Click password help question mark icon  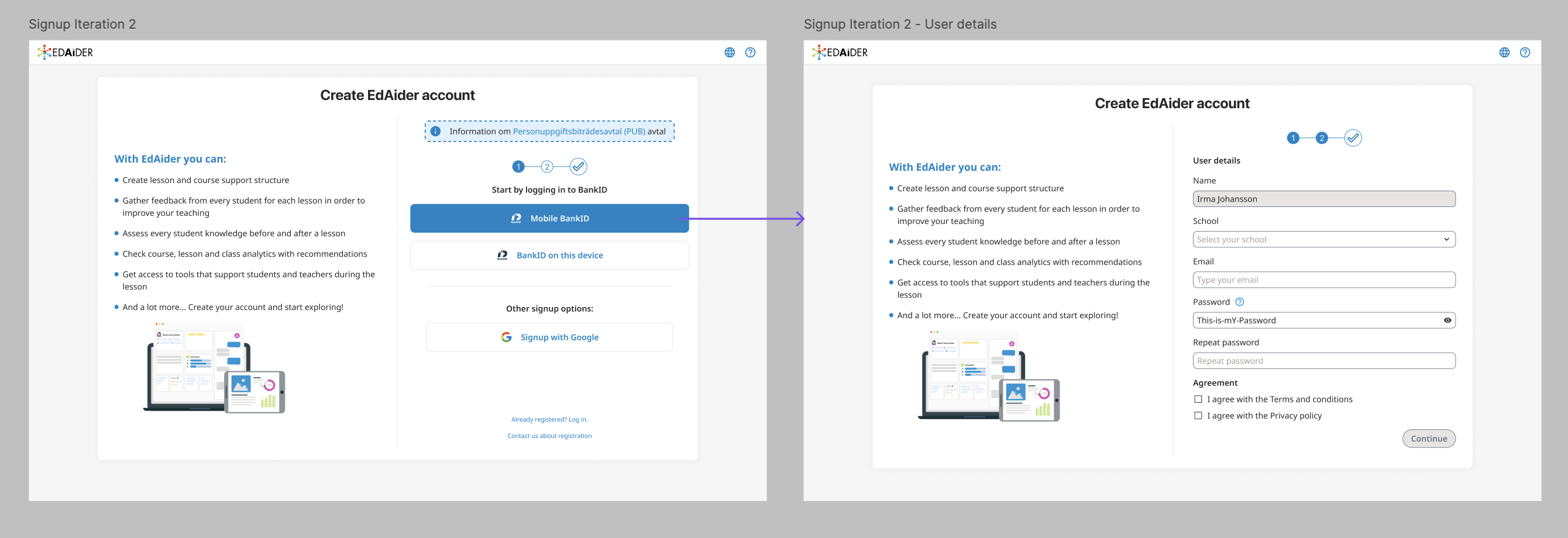click(x=1240, y=302)
